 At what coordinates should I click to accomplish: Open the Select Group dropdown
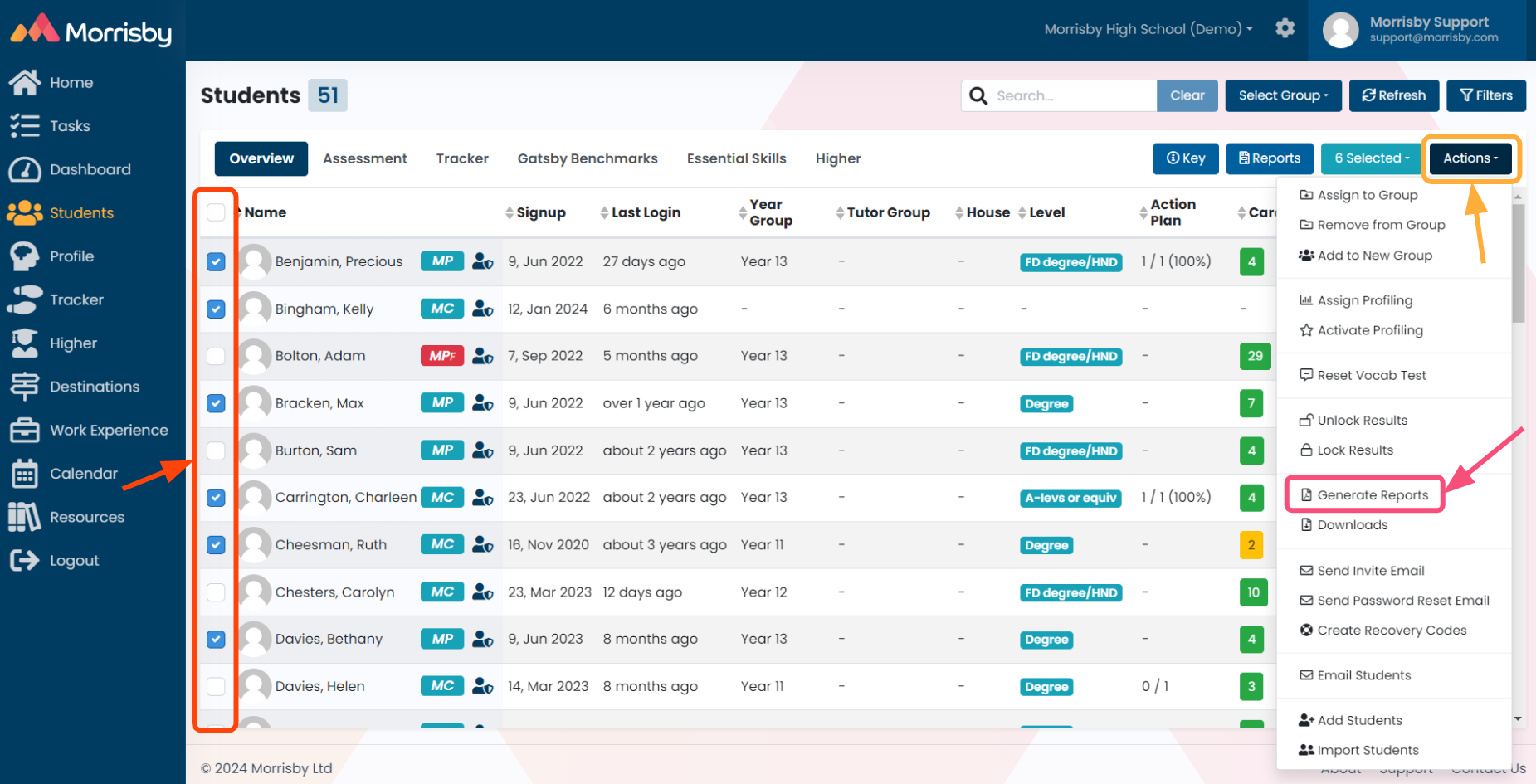pos(1283,95)
